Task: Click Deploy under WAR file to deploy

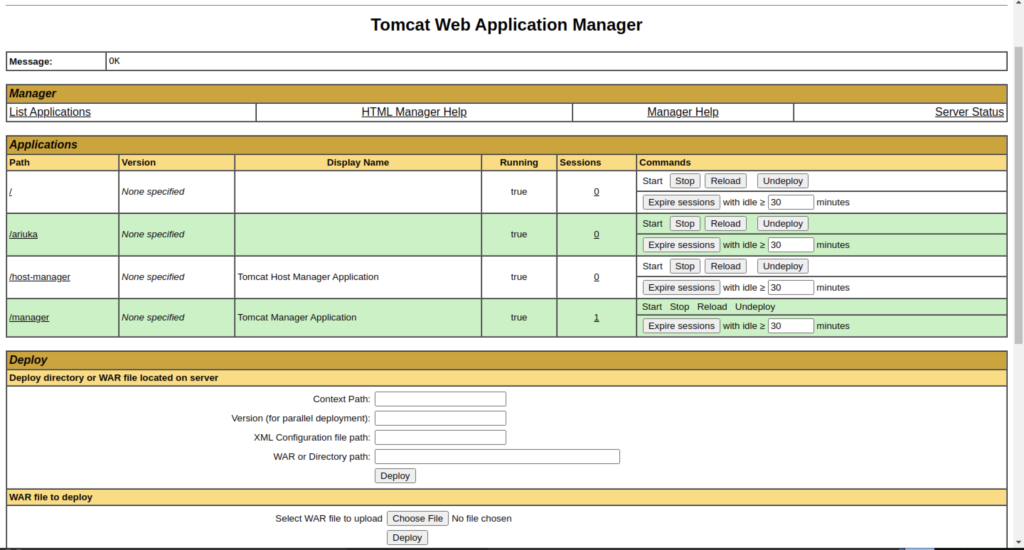Action: point(407,538)
